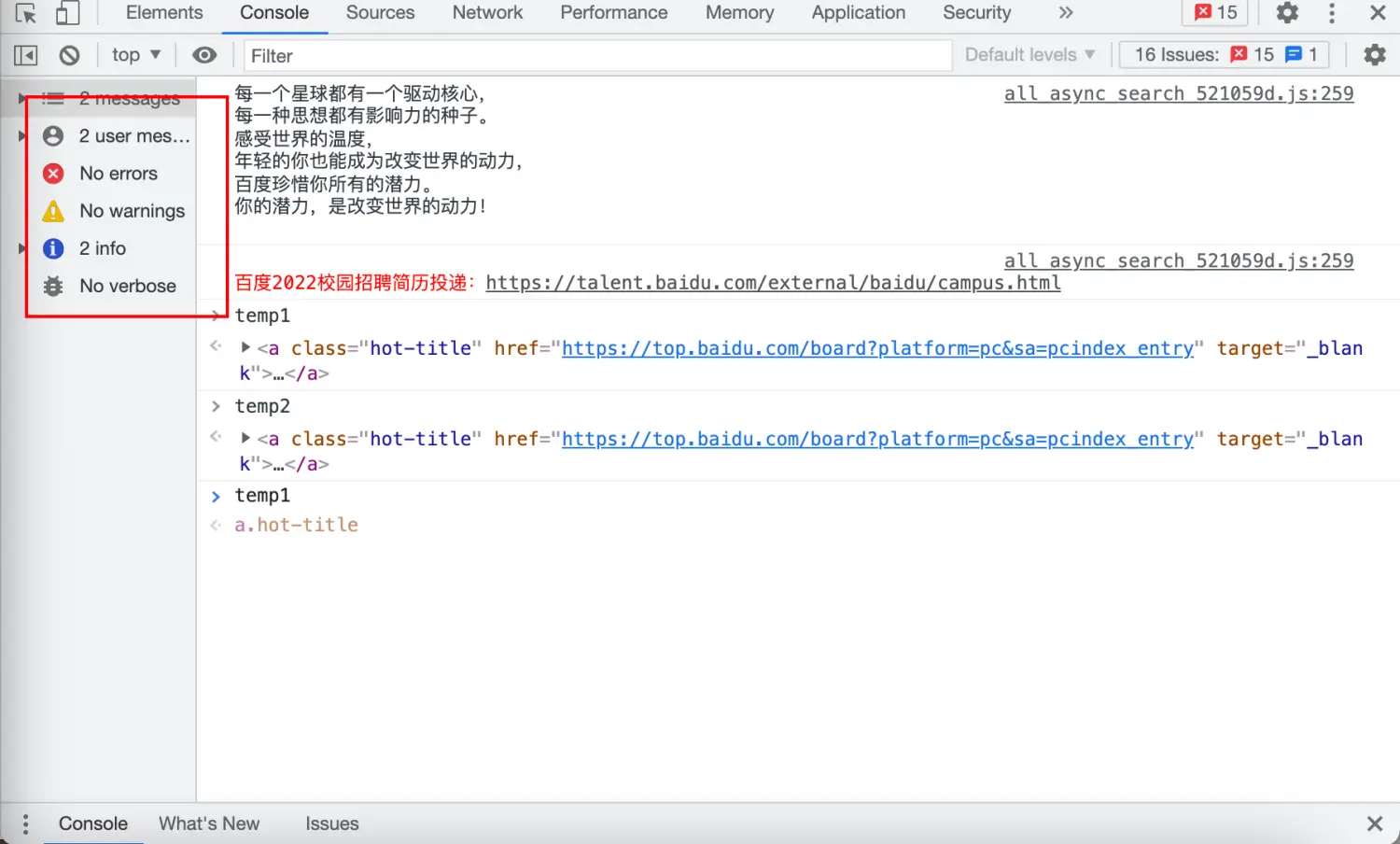Switch to the Sources tab
Viewport: 1400px width, 844px height.
tap(380, 13)
